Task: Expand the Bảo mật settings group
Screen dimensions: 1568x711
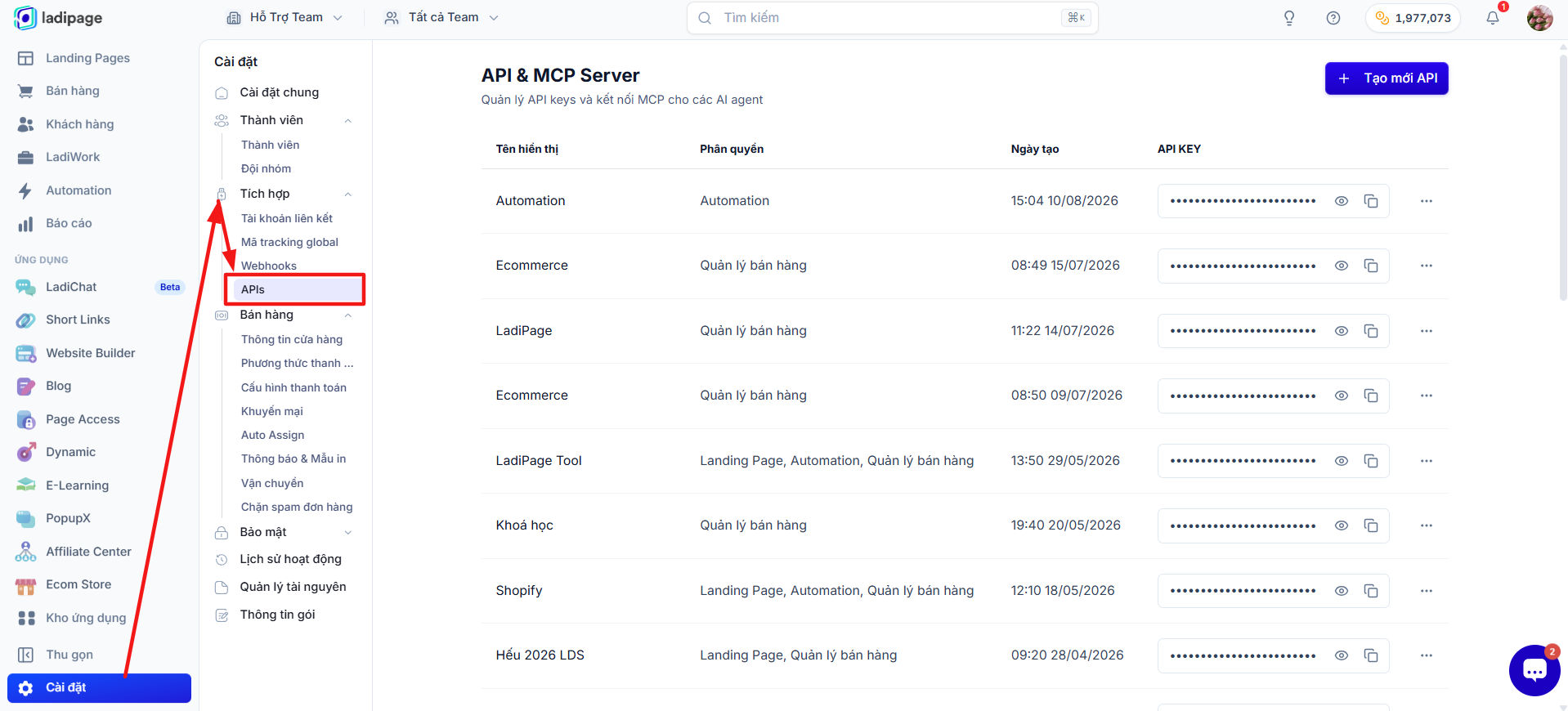Action: coord(348,533)
